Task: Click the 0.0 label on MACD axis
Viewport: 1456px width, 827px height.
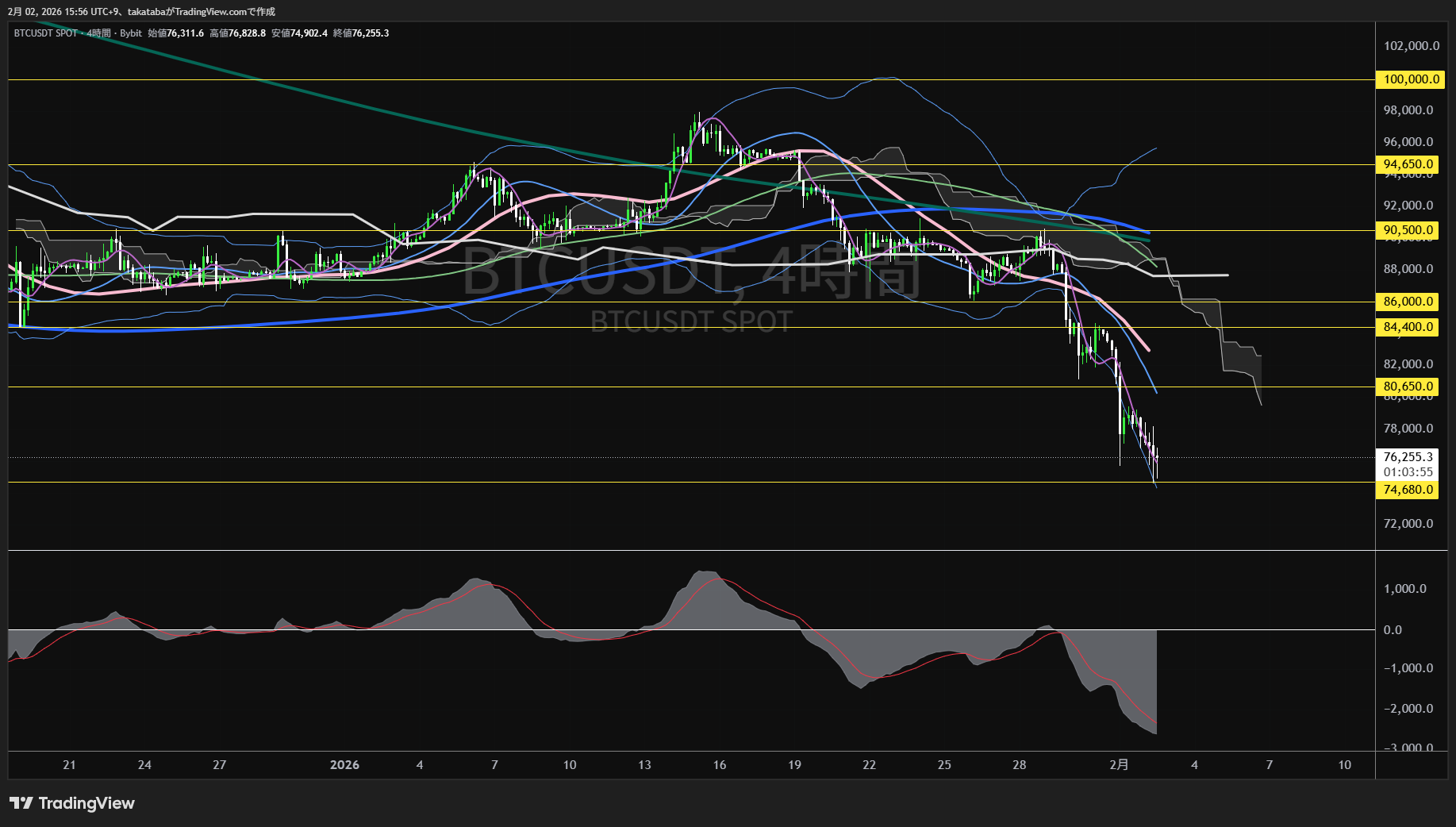Action: click(1393, 630)
